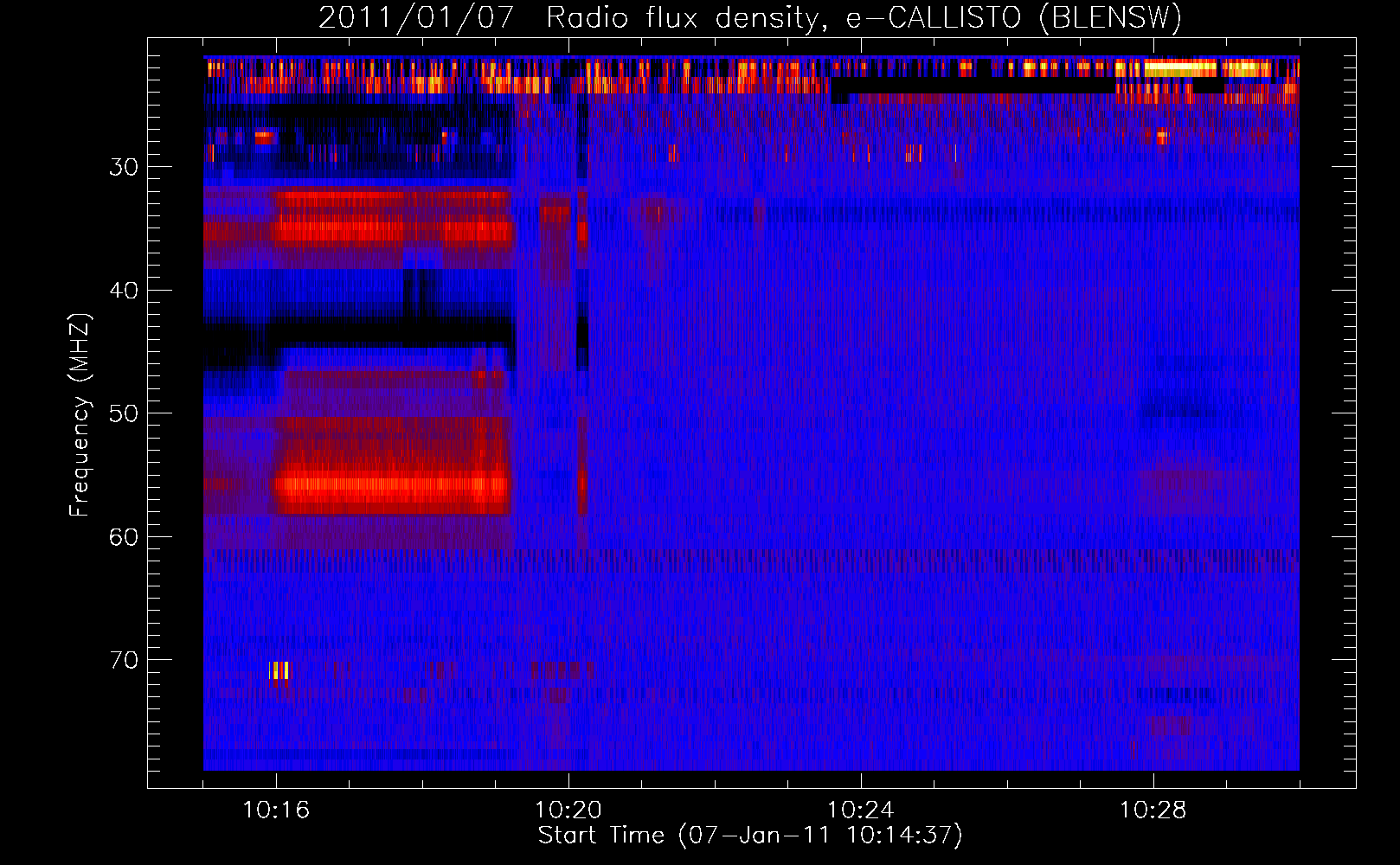Click the 10:28 time tick label
Screen dimensions: 1400x865
click(x=1153, y=811)
